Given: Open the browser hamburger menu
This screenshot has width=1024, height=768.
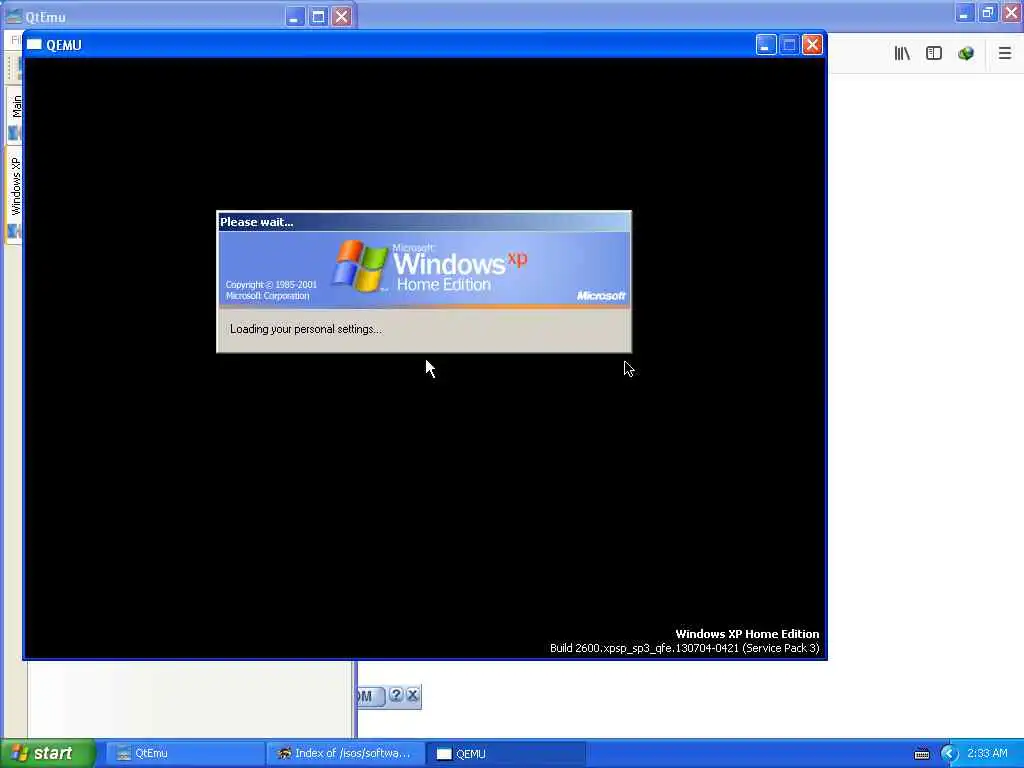Looking at the screenshot, I should point(1005,54).
